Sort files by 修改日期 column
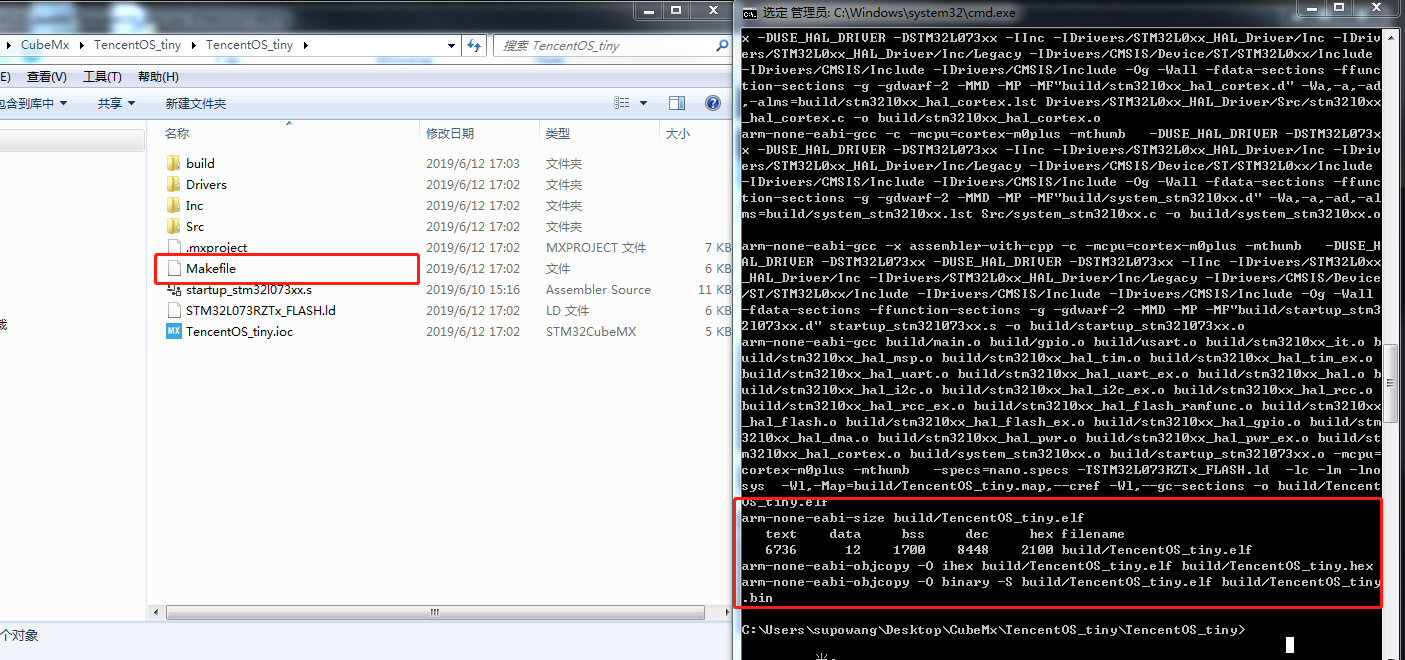This screenshot has width=1405, height=660. (450, 133)
